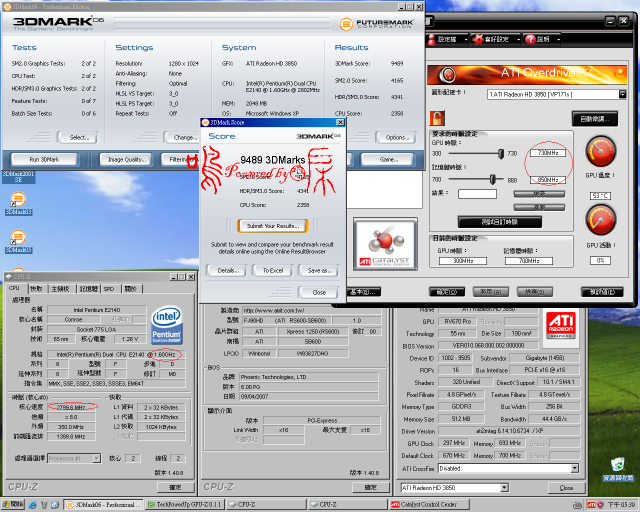Viewport: 640px width, 512px height.
Task: Click the Change button under Settings
Action: (x=183, y=137)
